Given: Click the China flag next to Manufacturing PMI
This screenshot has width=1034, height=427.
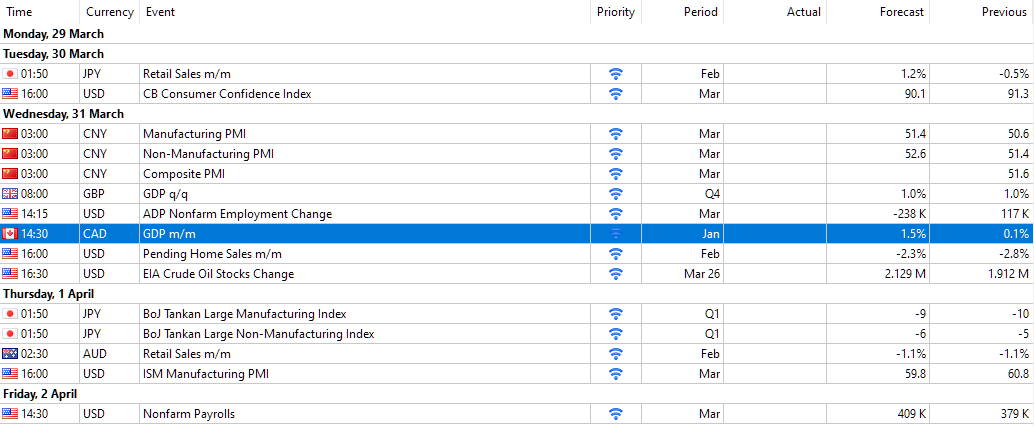Looking at the screenshot, I should [x=10, y=134].
